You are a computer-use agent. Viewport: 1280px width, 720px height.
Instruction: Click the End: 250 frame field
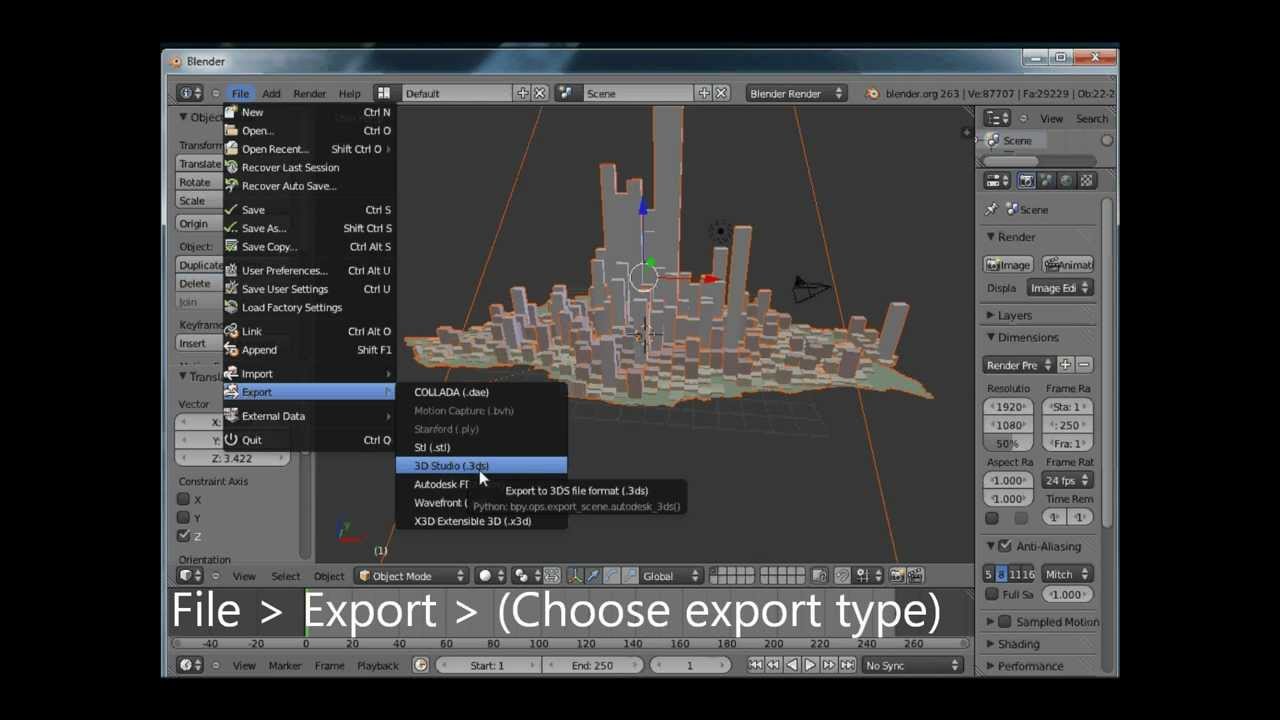tap(592, 665)
